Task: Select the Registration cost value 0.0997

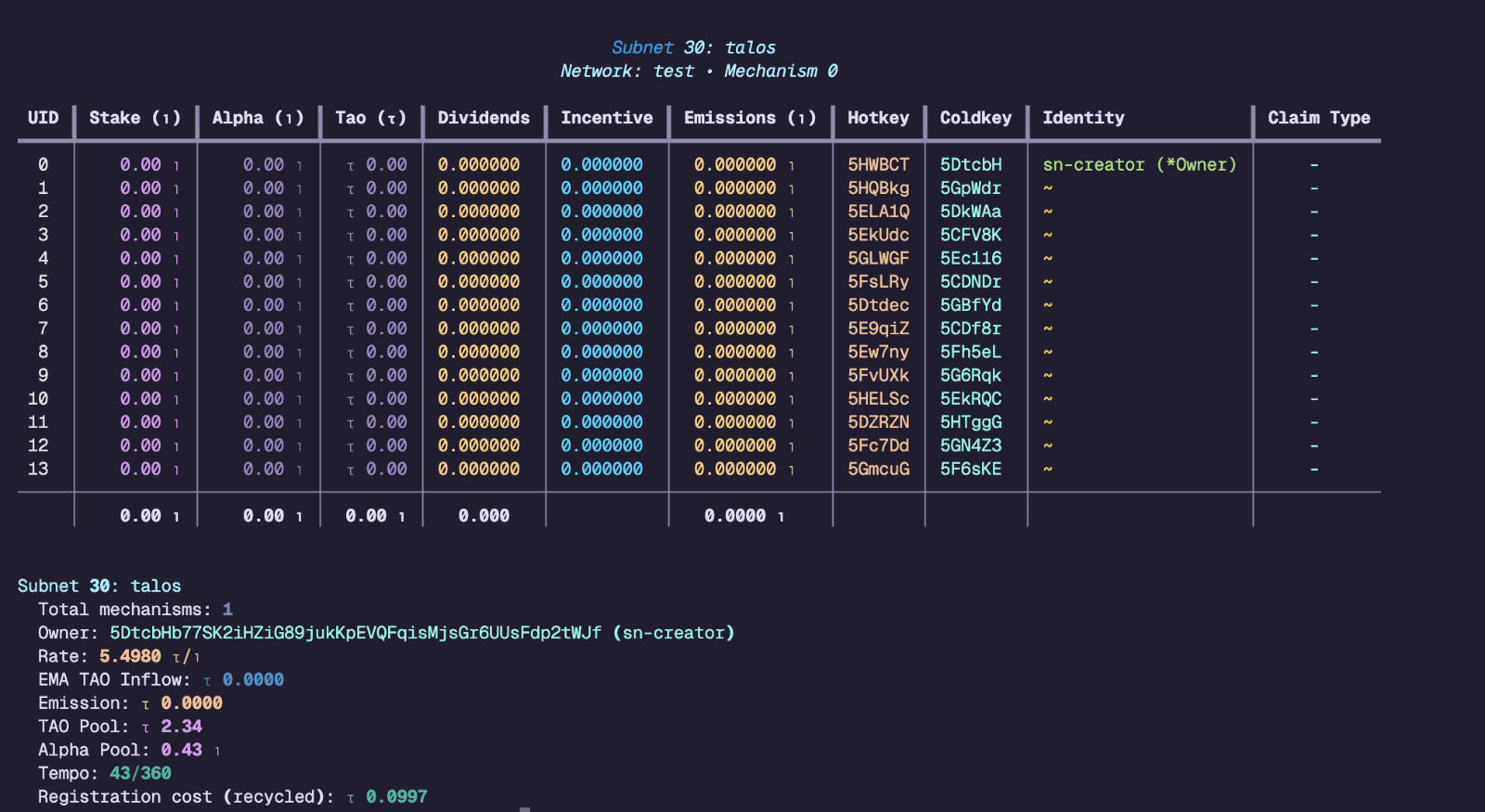Action: click(396, 797)
